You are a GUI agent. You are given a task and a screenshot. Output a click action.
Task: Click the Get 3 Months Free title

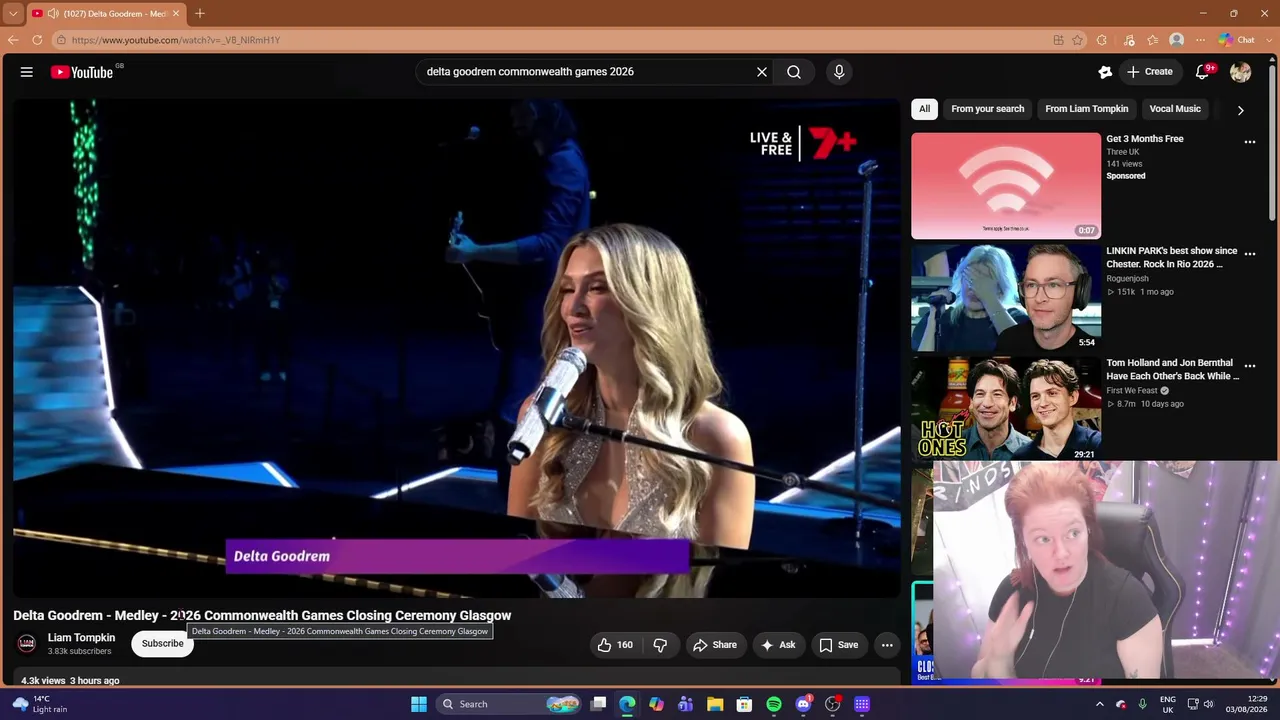pos(1145,139)
